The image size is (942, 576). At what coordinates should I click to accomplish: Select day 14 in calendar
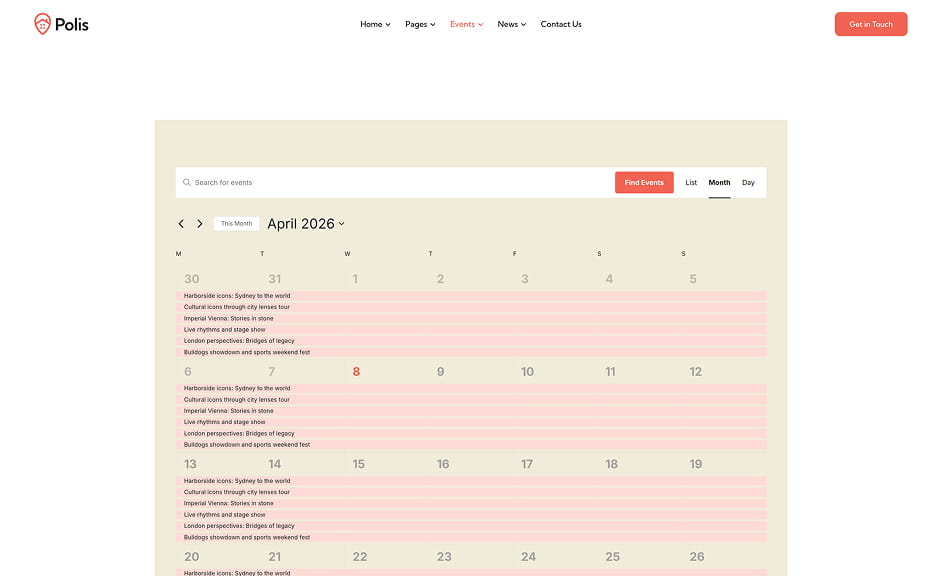click(x=275, y=464)
